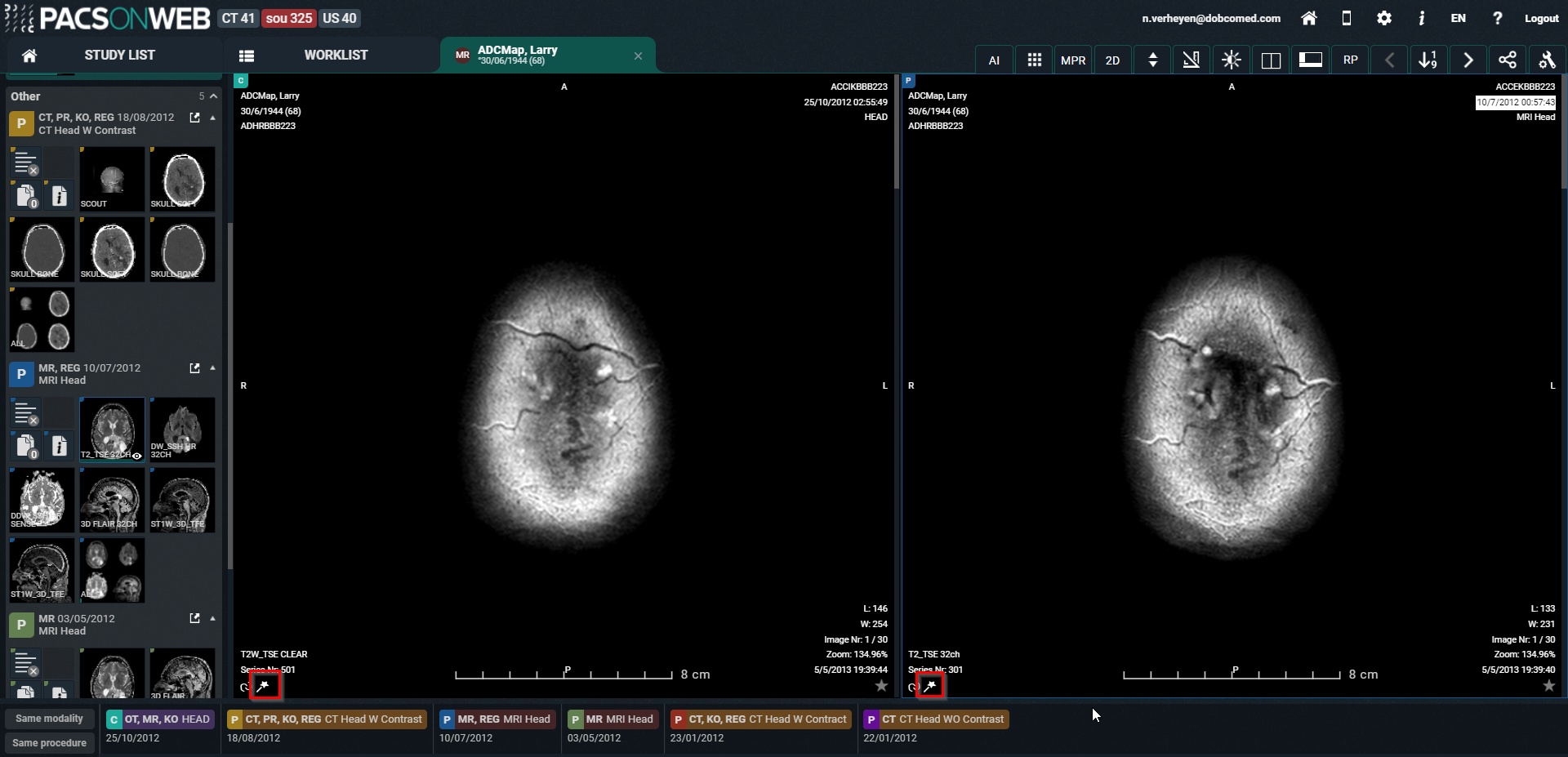Click the Logout link
Viewport: 1568px width, 757px height.
[1541, 18]
